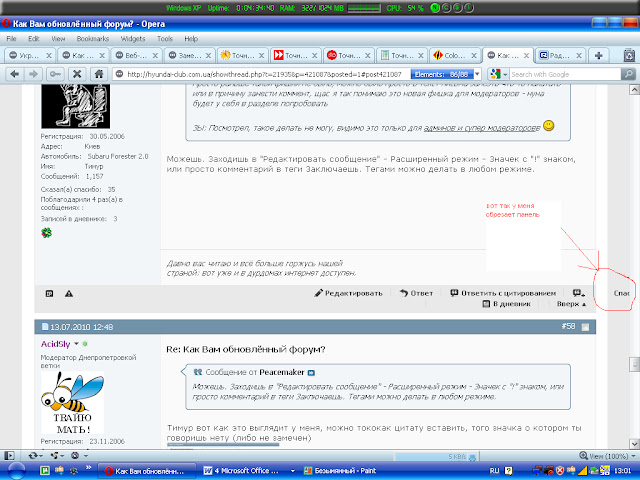Click the RU language indicator in taskbar
Screen dimensions: 640x480
494,471
